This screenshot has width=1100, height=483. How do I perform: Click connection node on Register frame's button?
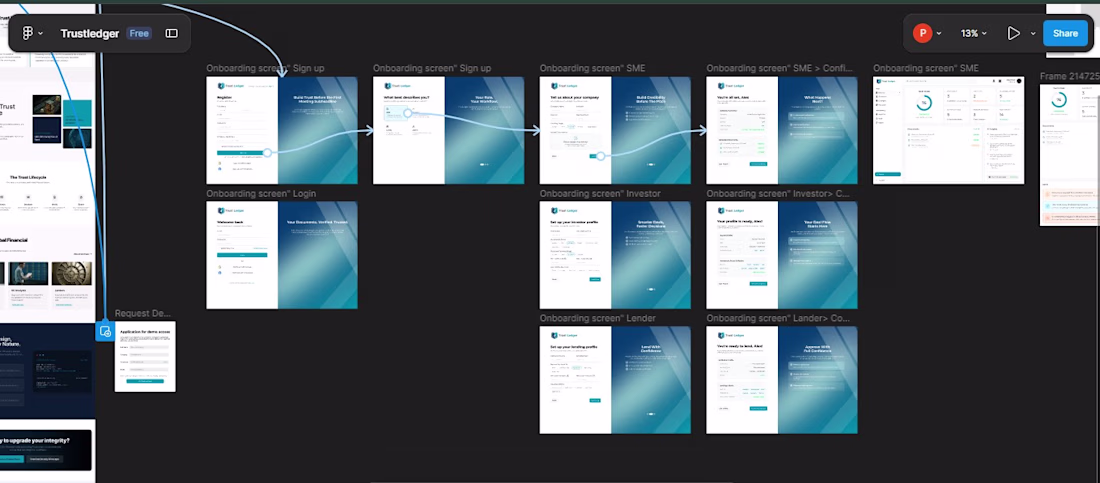267,152
